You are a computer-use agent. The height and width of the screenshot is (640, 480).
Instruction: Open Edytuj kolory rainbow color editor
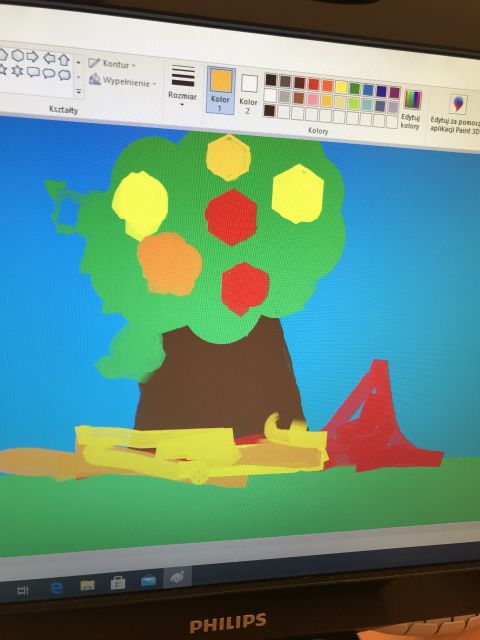413,100
